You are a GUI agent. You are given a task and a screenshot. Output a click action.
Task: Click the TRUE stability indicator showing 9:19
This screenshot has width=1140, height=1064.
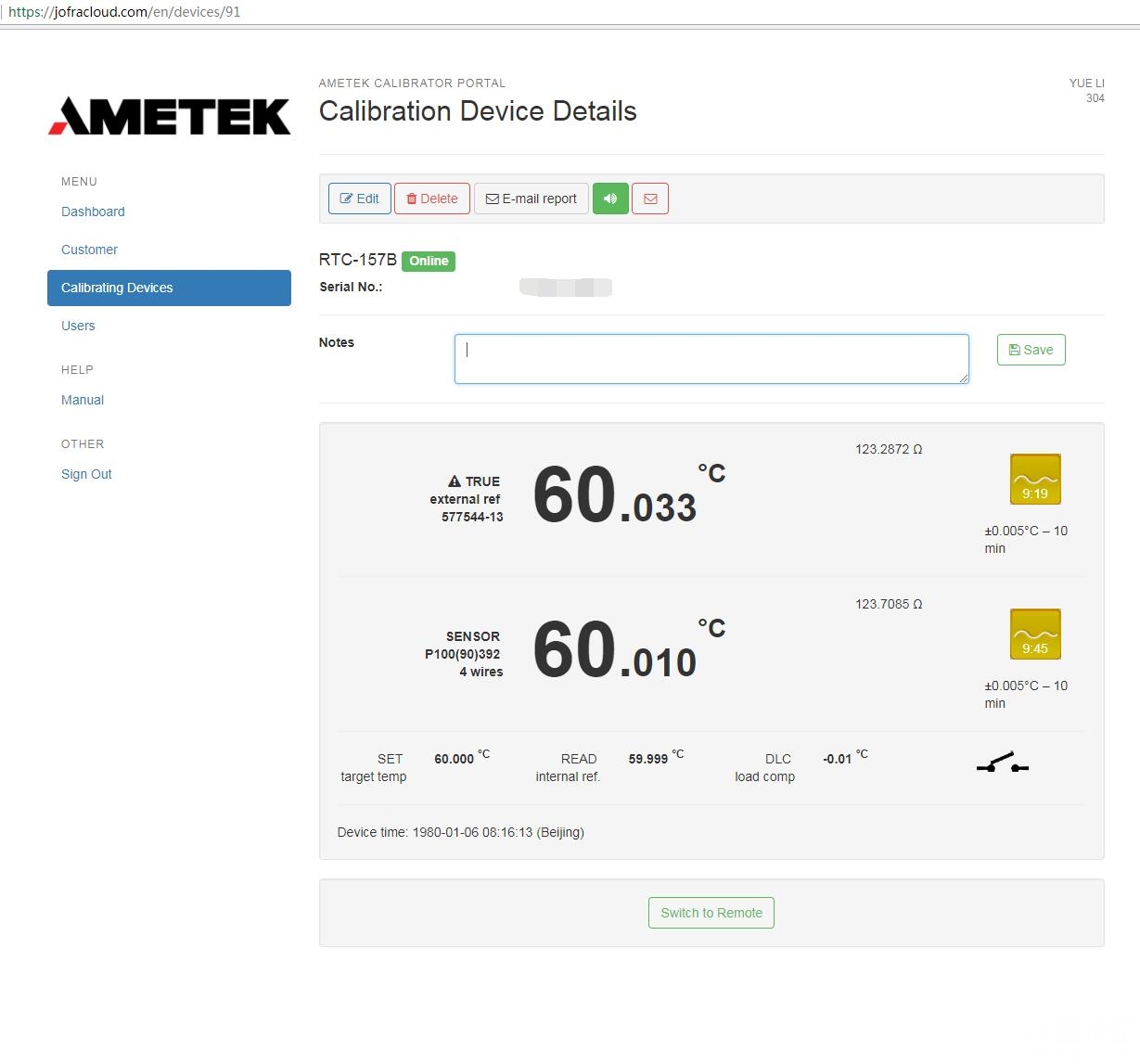click(1035, 480)
